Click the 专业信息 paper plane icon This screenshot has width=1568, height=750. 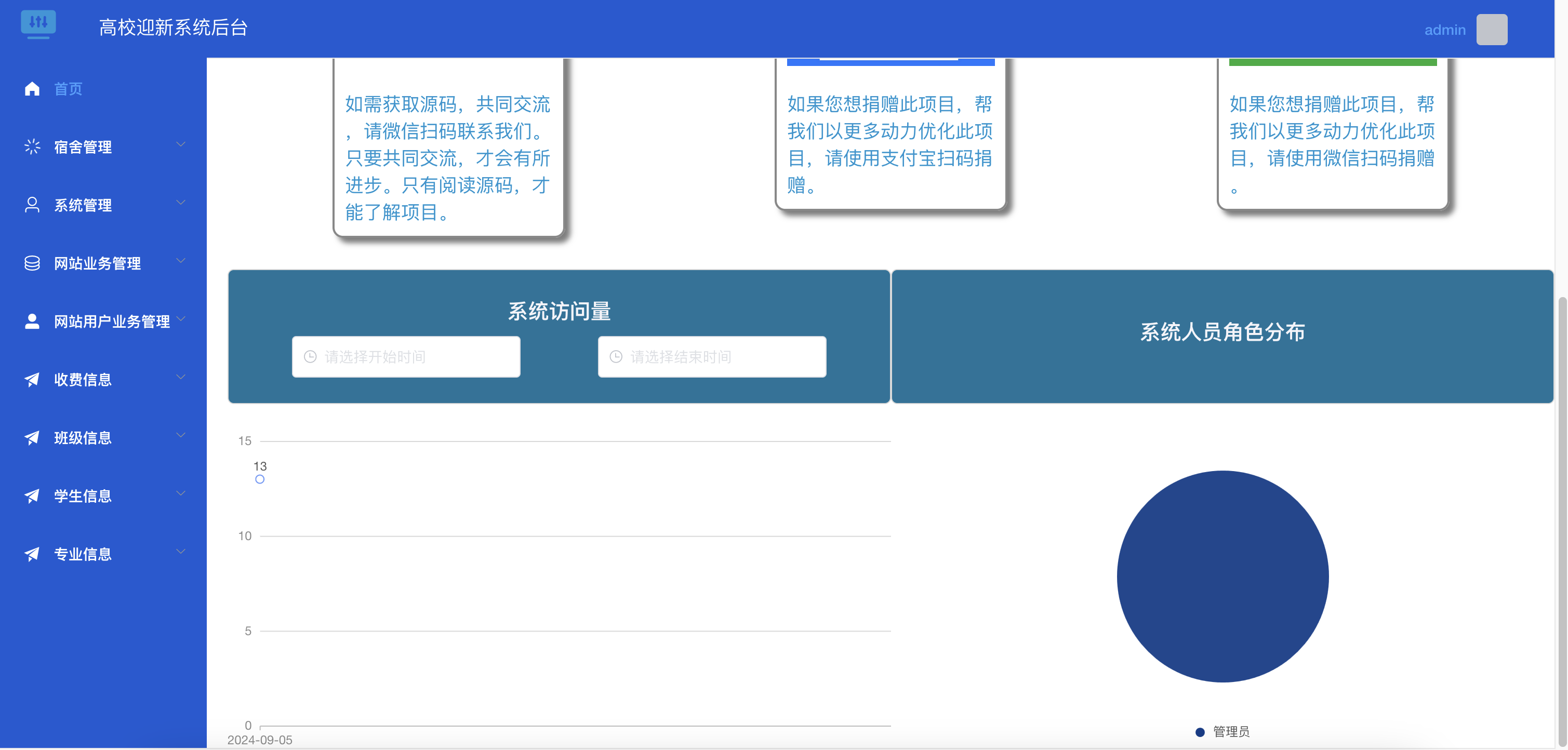click(32, 554)
